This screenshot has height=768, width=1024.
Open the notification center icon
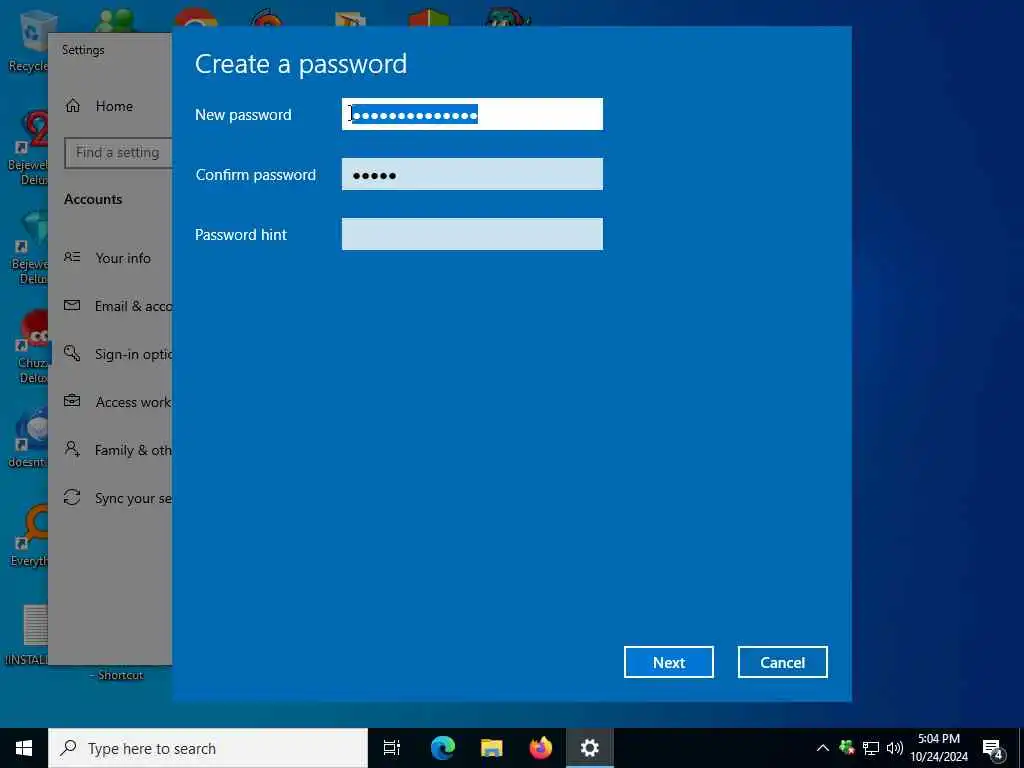click(993, 750)
